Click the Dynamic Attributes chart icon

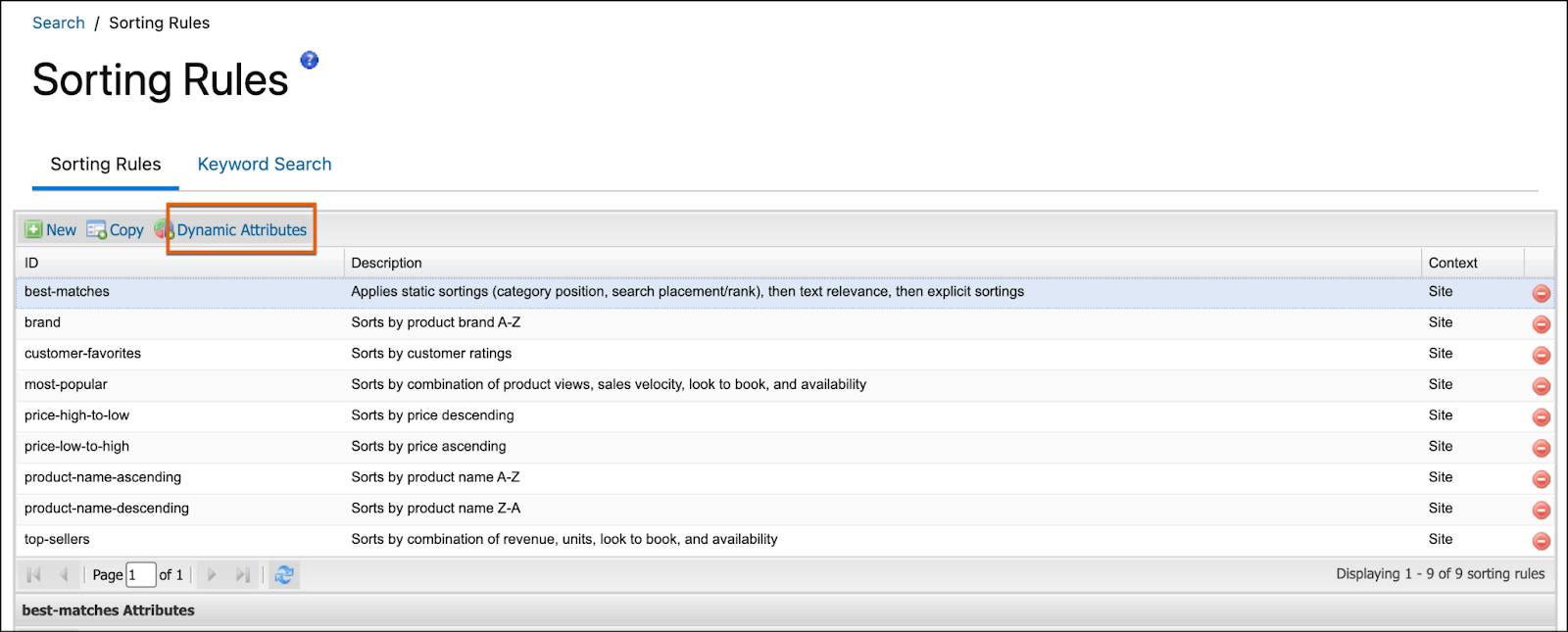[164, 229]
